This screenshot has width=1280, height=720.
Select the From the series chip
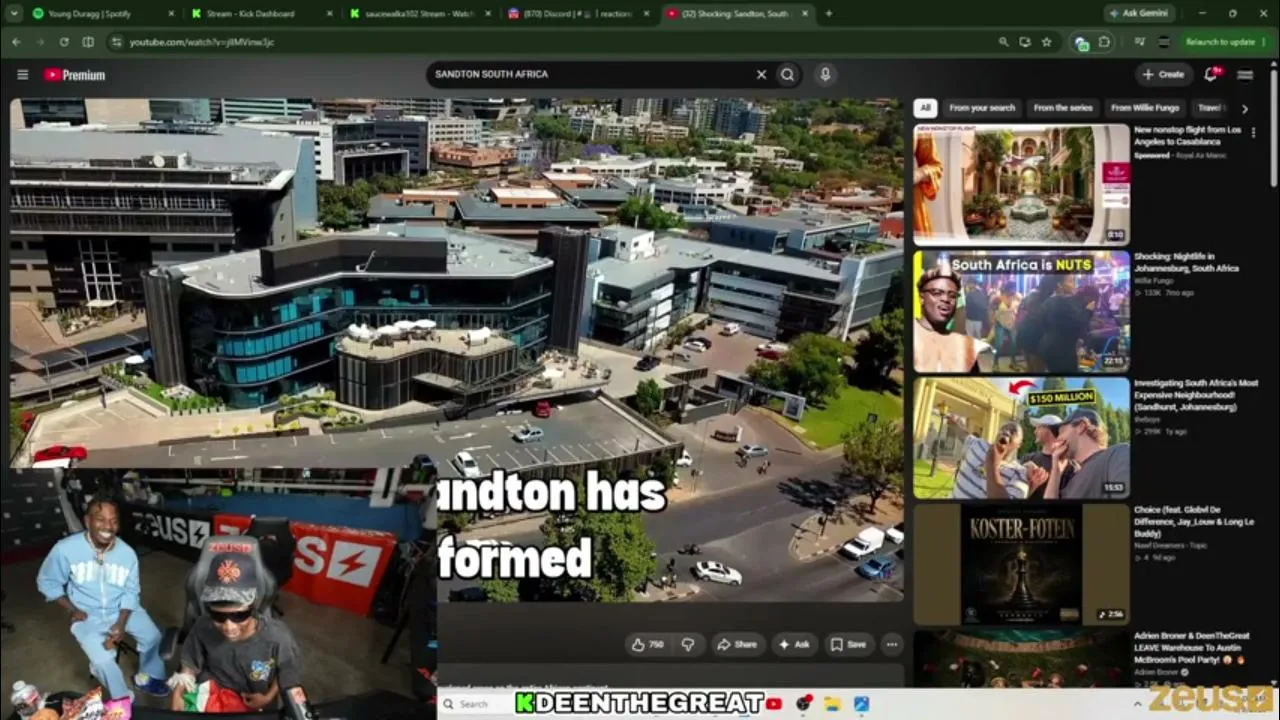click(x=1064, y=108)
